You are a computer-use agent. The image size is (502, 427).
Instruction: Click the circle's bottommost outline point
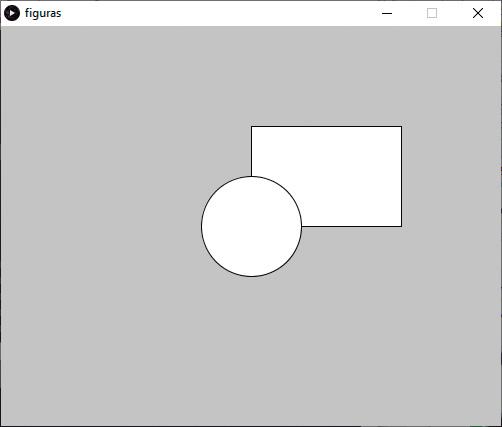coord(252,276)
